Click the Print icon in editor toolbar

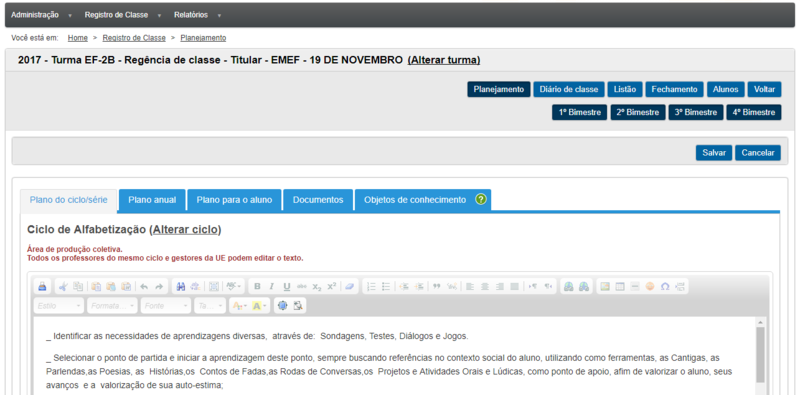pos(42,286)
